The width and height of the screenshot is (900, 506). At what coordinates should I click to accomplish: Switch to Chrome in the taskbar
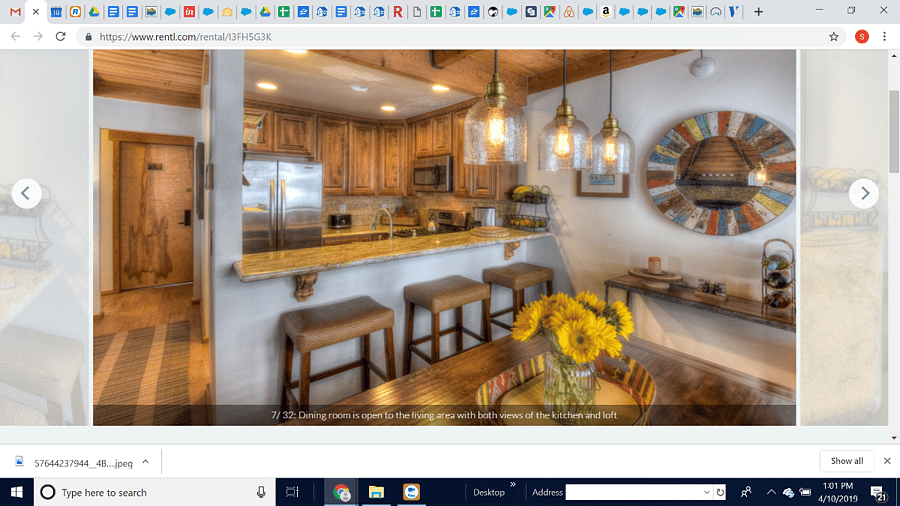341,492
